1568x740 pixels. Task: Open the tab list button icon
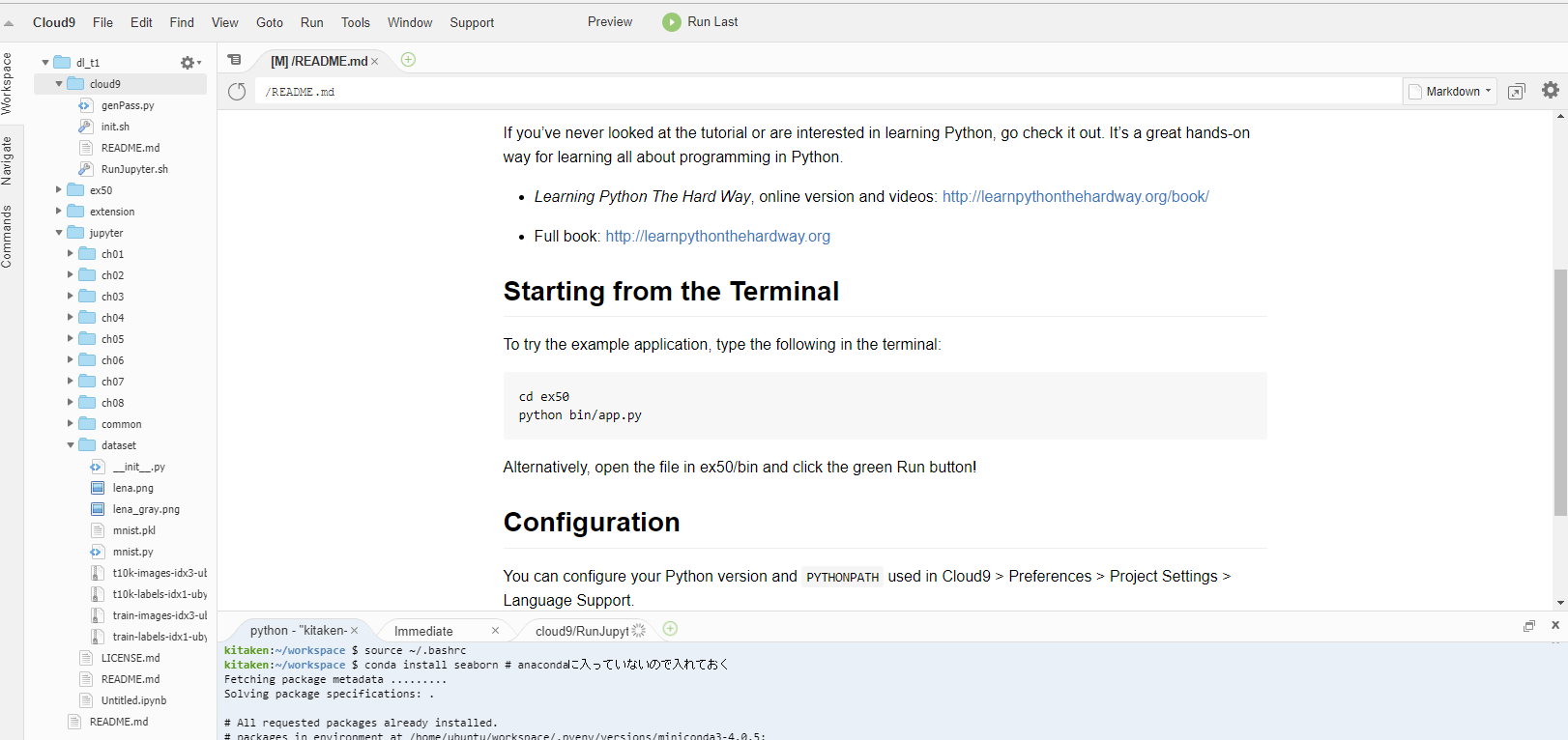pos(234,60)
